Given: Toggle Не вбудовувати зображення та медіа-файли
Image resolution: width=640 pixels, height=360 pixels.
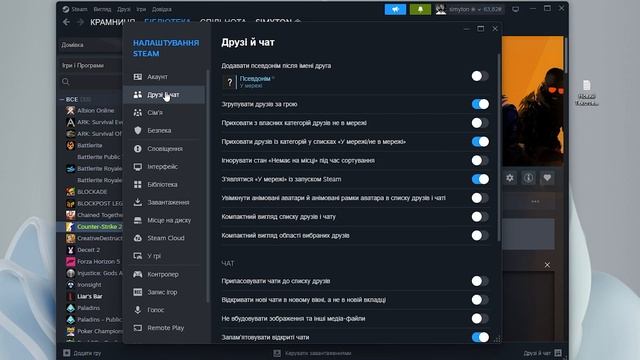Looking at the screenshot, I should [x=480, y=318].
